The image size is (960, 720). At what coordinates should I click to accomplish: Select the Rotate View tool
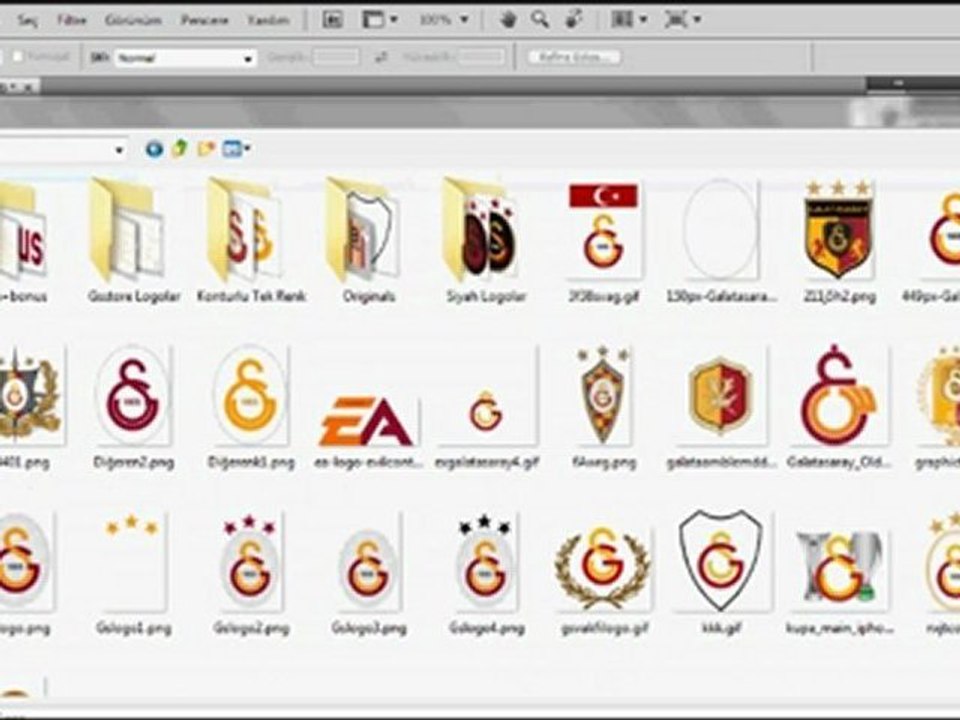pyautogui.click(x=574, y=20)
